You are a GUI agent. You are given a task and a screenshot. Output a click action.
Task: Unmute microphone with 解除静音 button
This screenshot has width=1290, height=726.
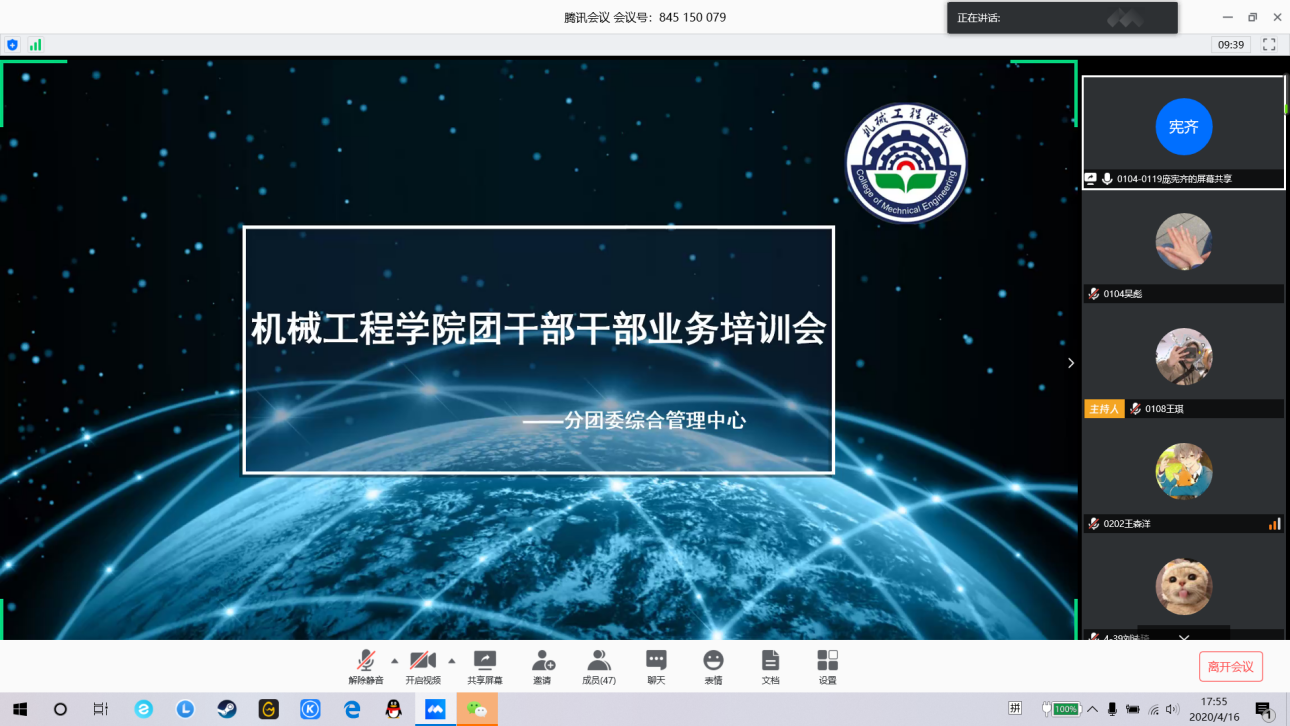pos(366,666)
